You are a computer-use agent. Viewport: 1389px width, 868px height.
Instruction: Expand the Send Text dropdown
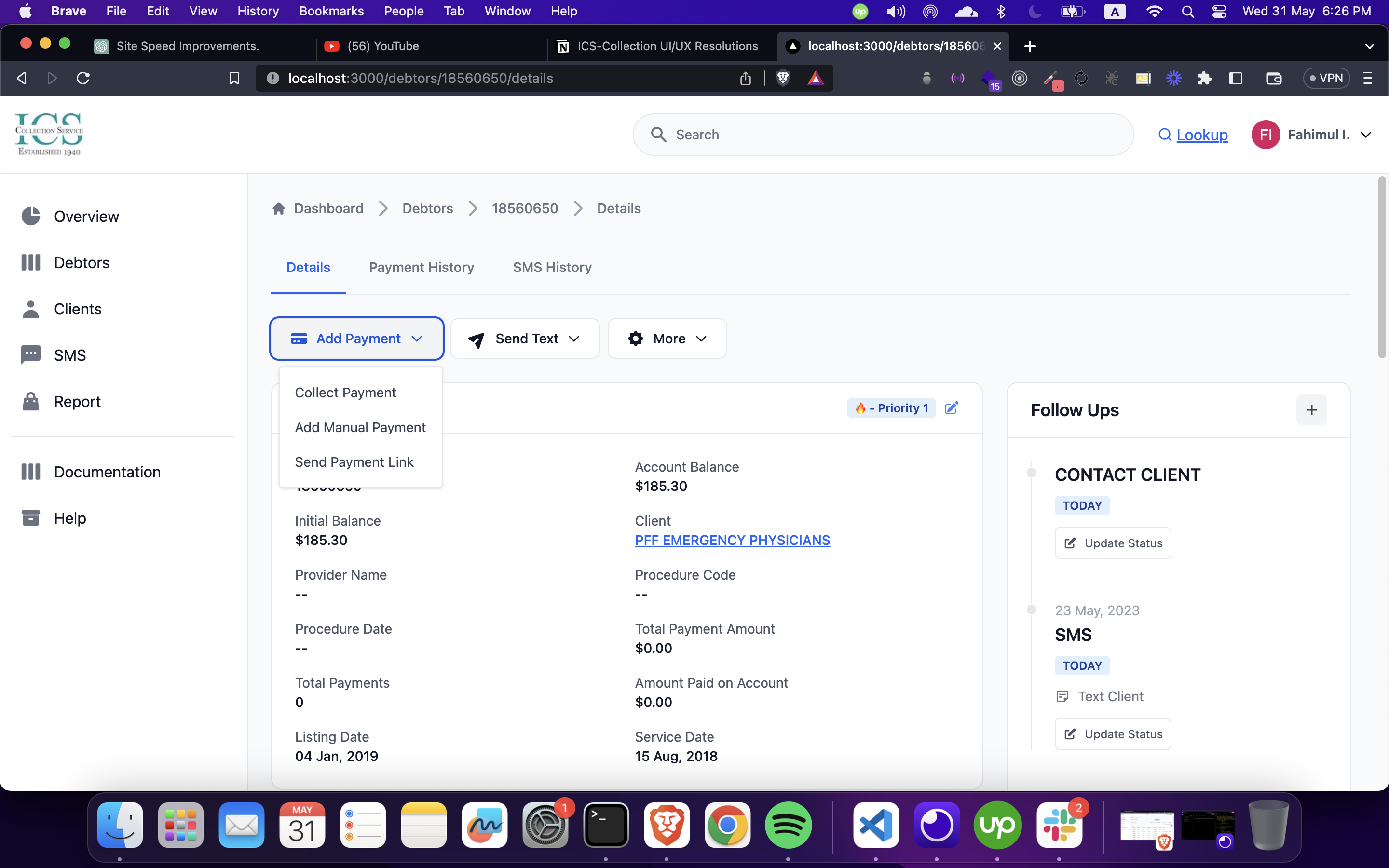click(525, 339)
